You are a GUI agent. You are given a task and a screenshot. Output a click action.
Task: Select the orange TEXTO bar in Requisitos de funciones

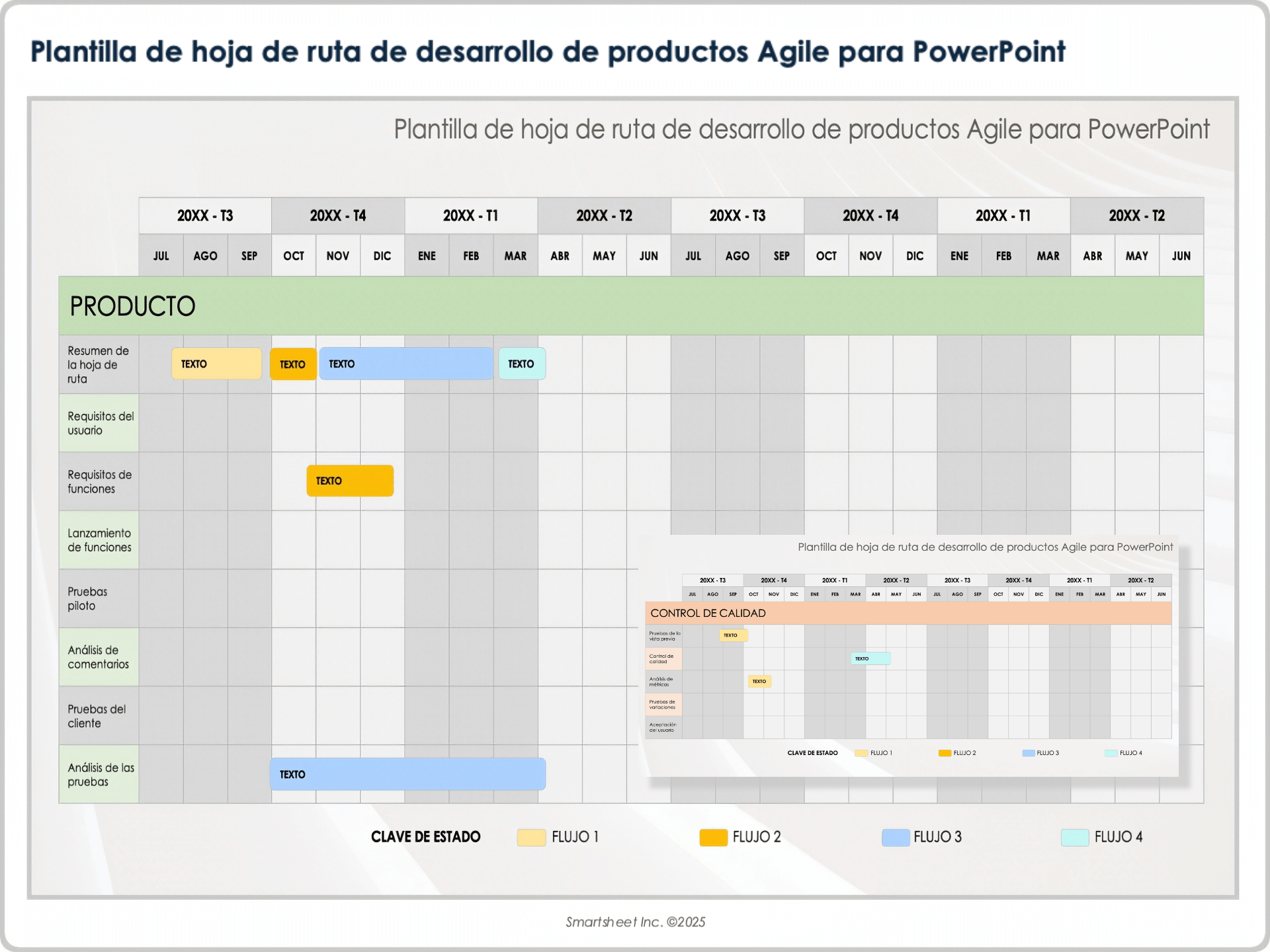pyautogui.click(x=349, y=481)
